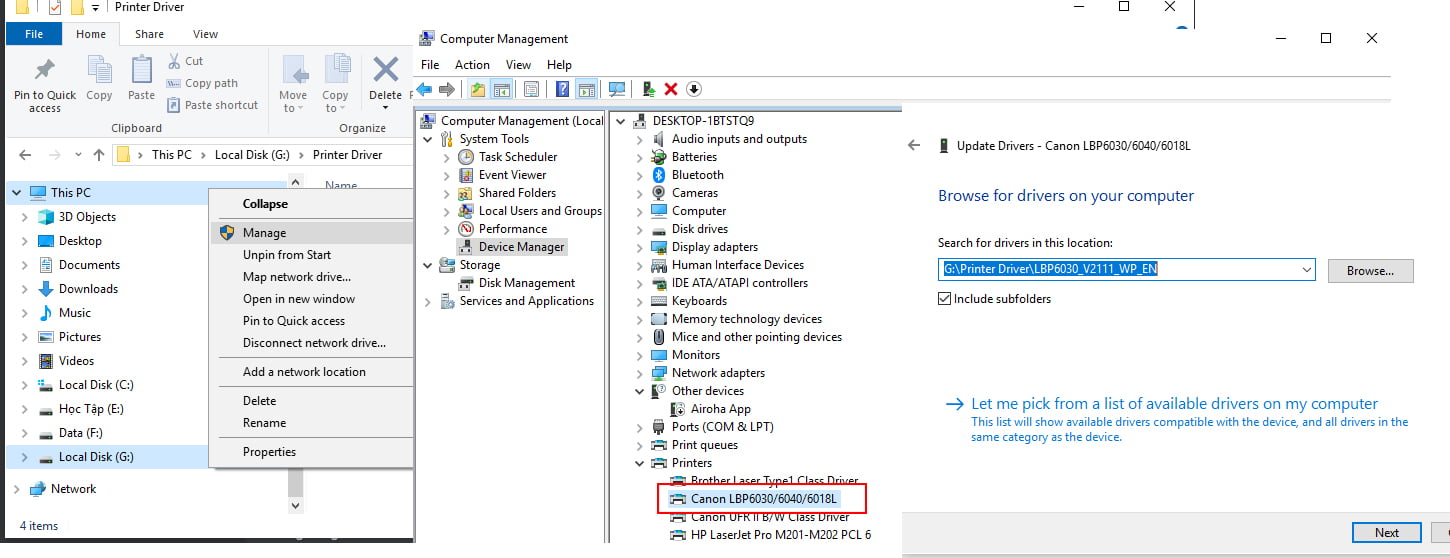The image size is (1450, 558).
Task: Expand the Bluetooth device category
Action: (x=640, y=175)
